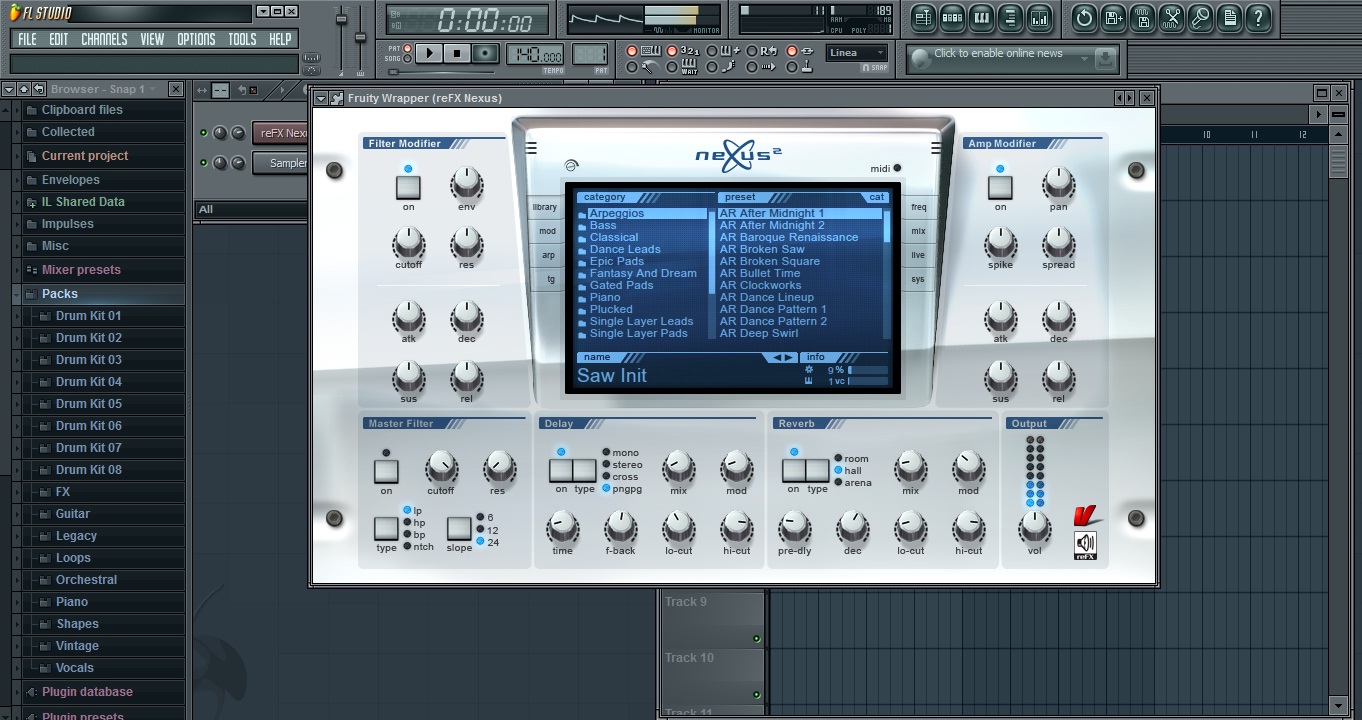Click the Browser reread structure icon

39,89
